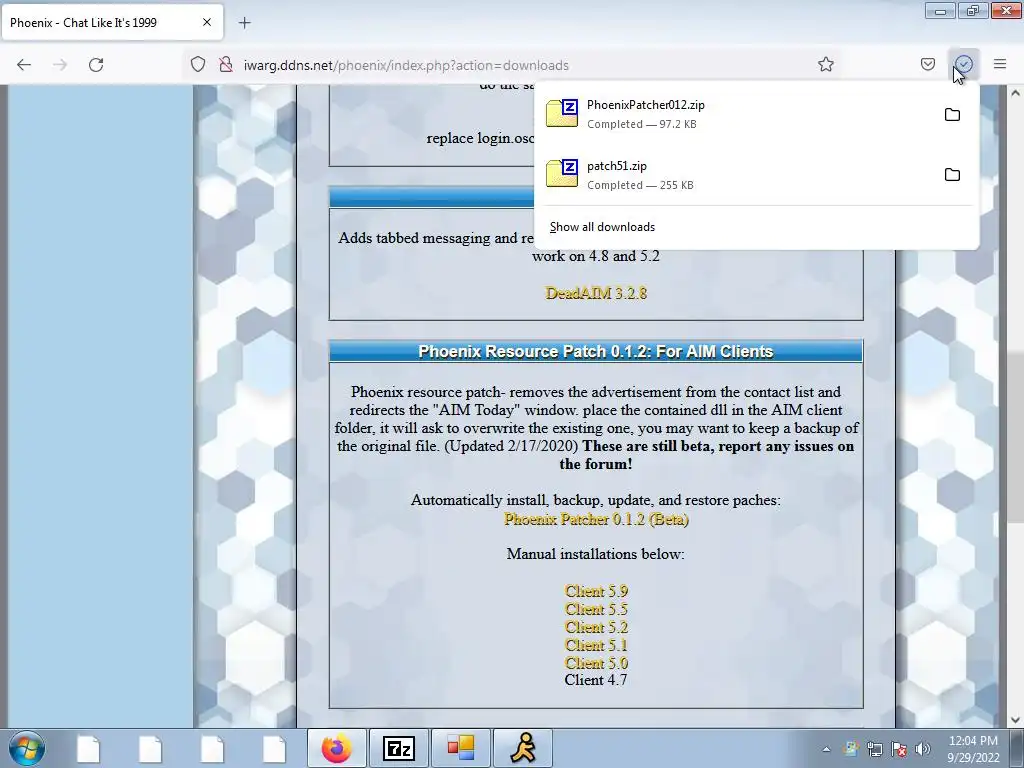Click Show all downloads
Viewport: 1024px width, 768px height.
click(x=602, y=227)
